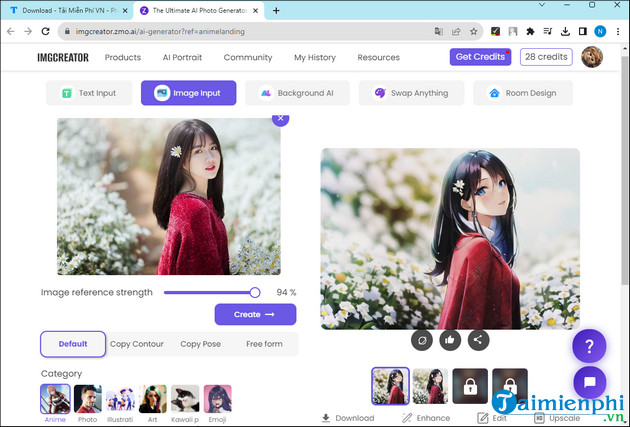Open the Chrome three-dot menu
This screenshot has width=630, height=427.
click(618, 31)
